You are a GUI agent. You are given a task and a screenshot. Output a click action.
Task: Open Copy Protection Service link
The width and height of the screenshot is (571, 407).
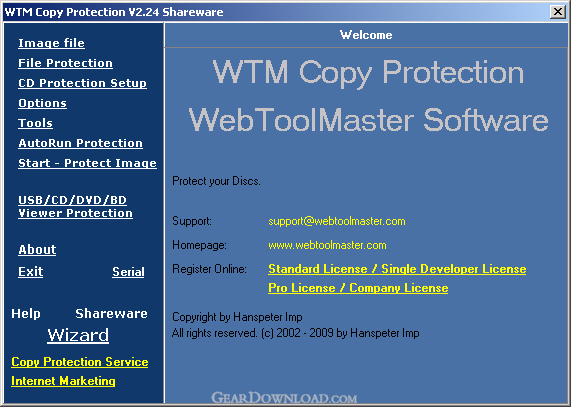(80, 362)
